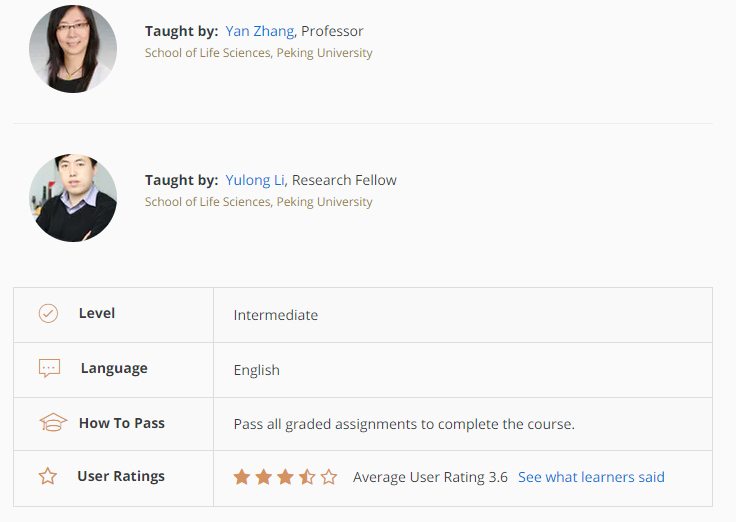Click the English language value
This screenshot has height=522, width=736.
coord(257,370)
